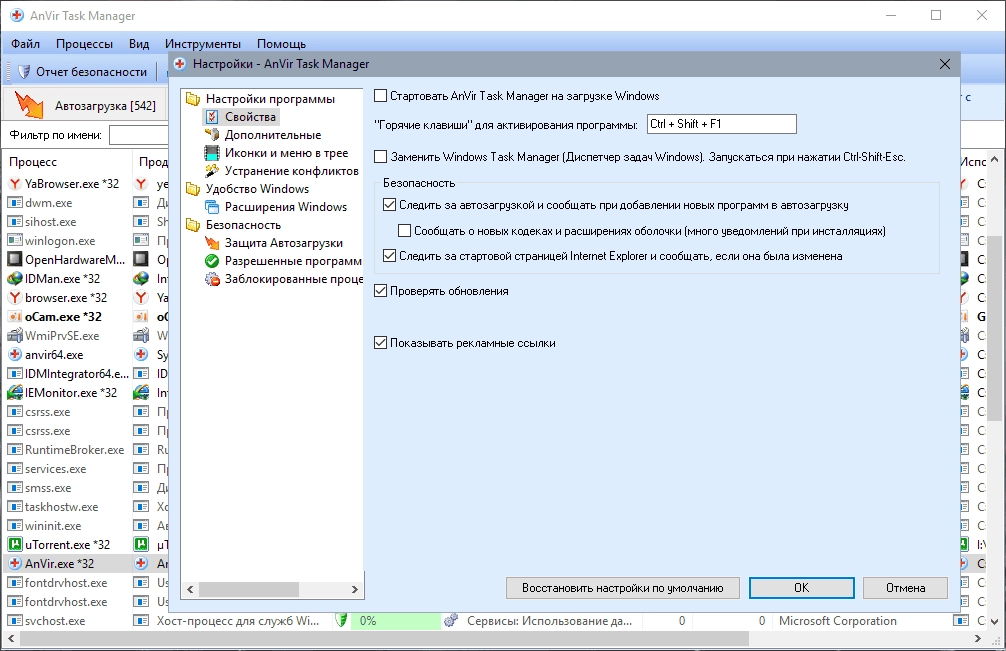
Task: Click the oCam.exe process icon
Action: 14,317
